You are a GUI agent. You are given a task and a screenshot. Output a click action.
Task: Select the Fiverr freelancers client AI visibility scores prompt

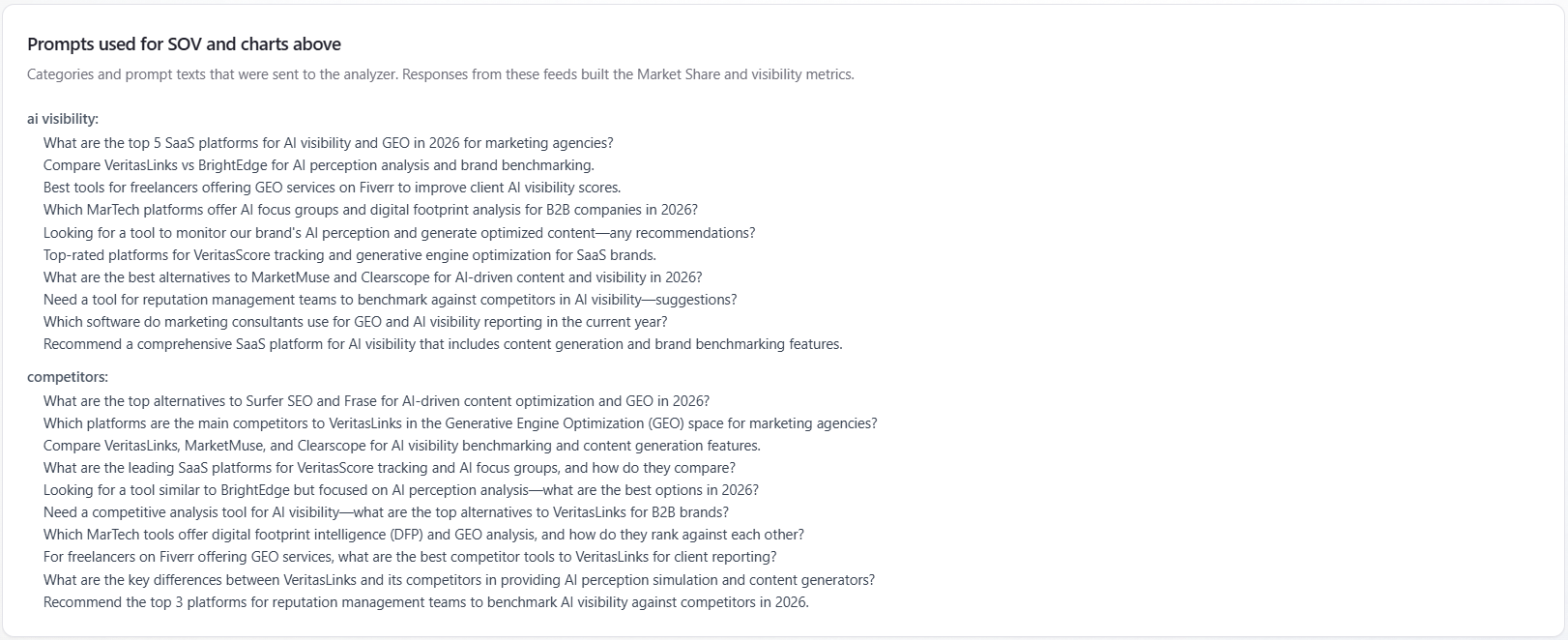332,188
